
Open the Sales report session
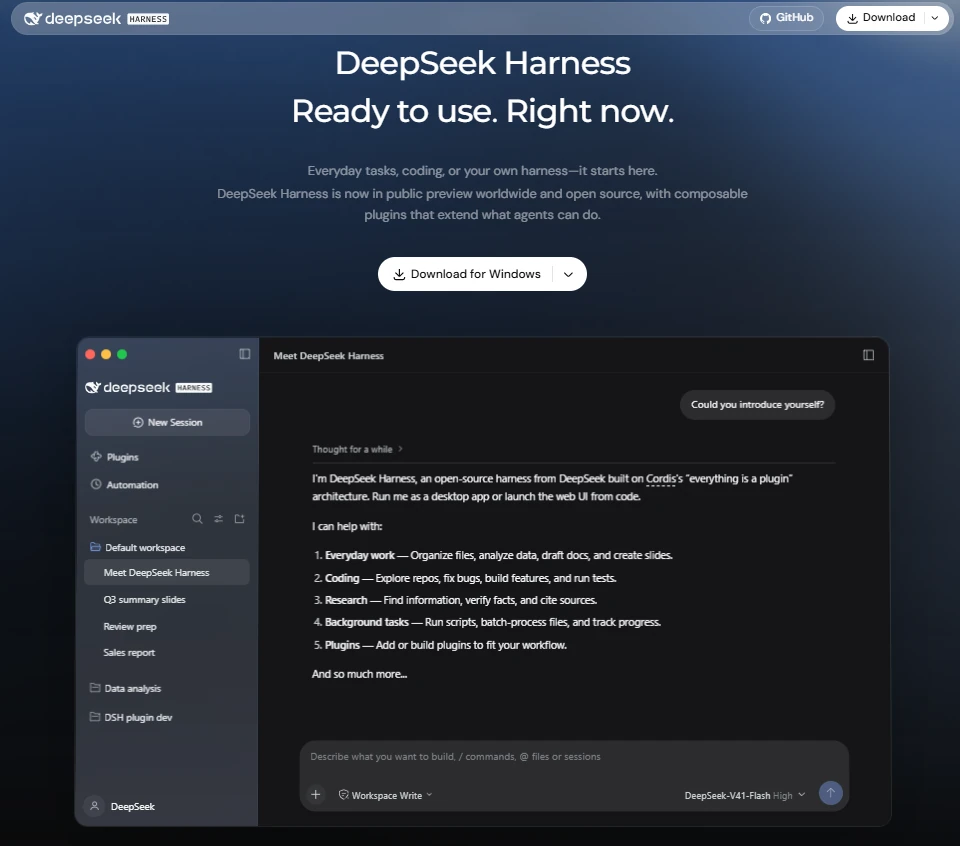(x=129, y=653)
